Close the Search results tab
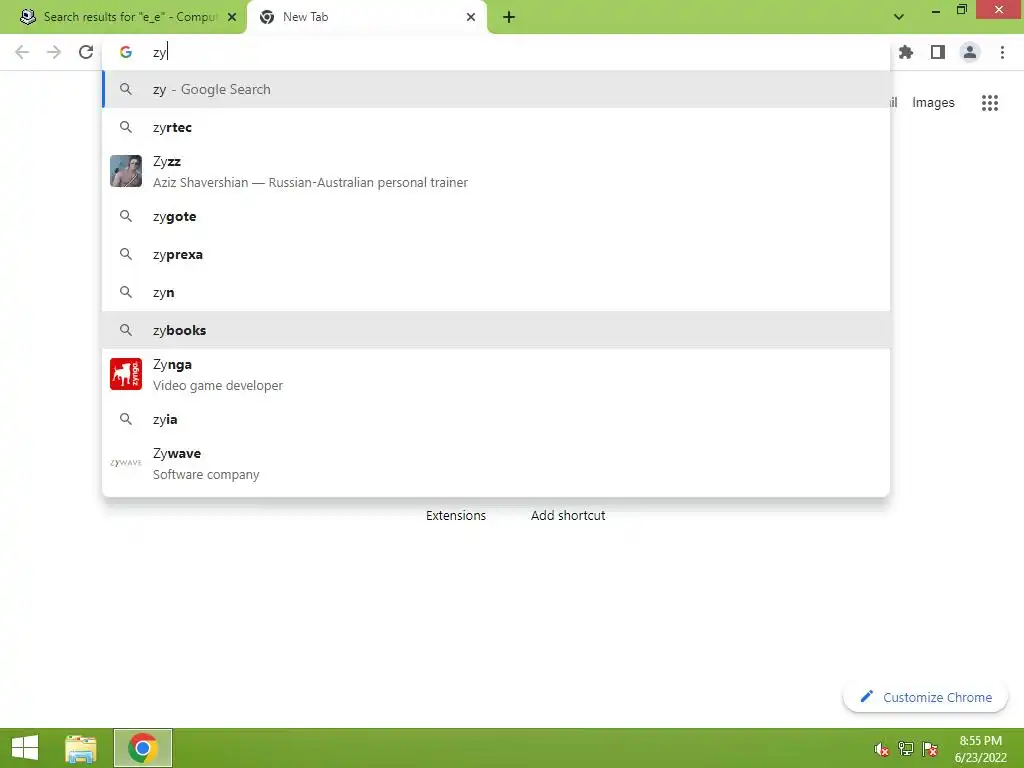 [232, 18]
